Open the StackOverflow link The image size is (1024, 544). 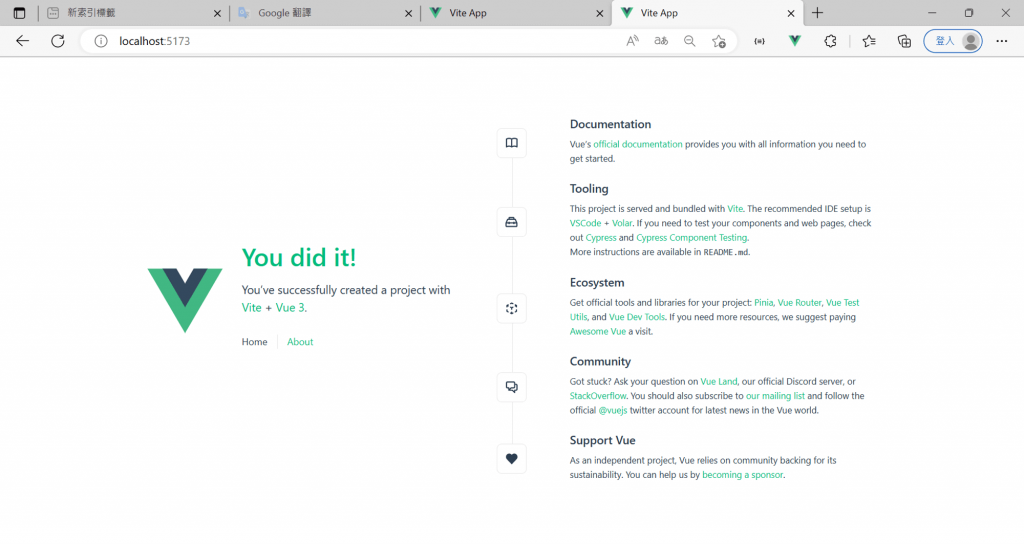pos(598,396)
